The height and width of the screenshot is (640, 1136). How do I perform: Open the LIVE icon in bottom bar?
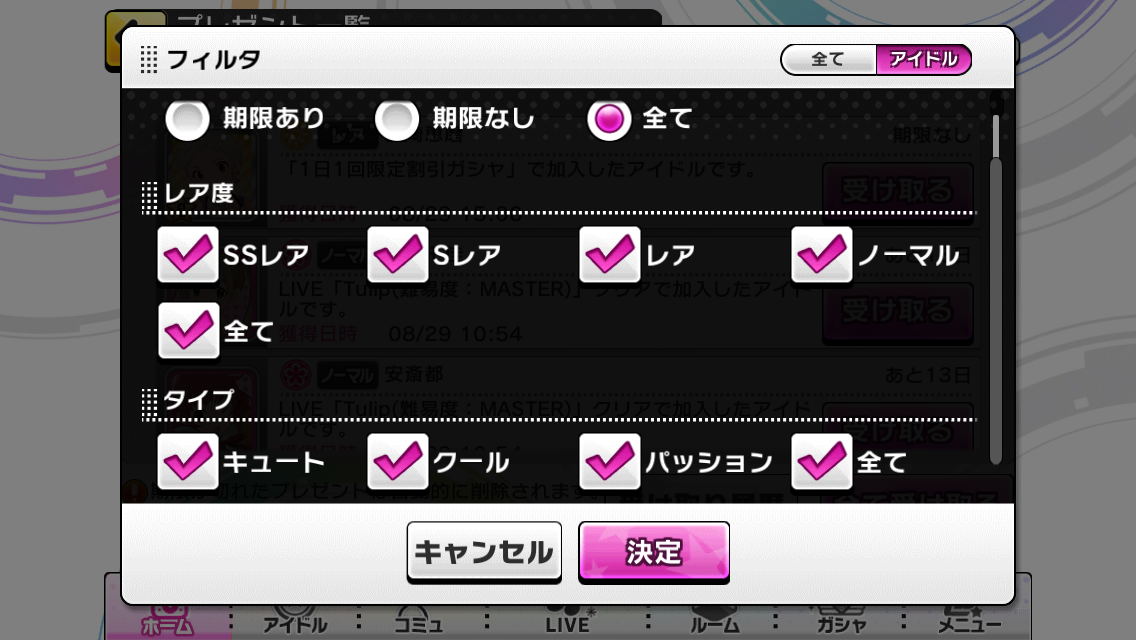(568, 620)
